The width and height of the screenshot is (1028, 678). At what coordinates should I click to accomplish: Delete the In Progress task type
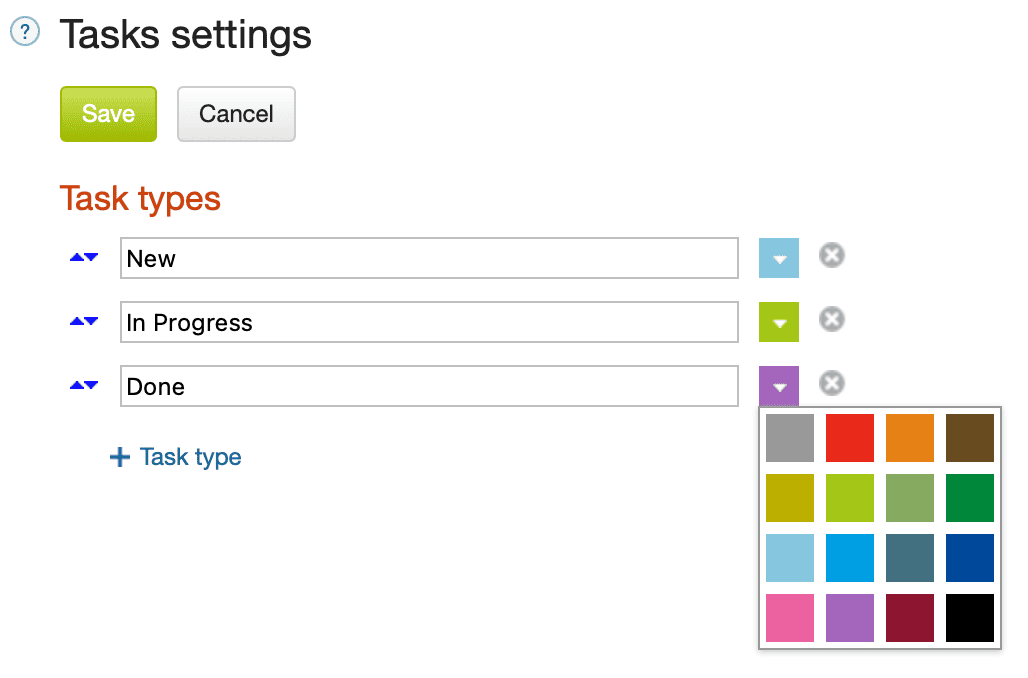click(x=831, y=320)
